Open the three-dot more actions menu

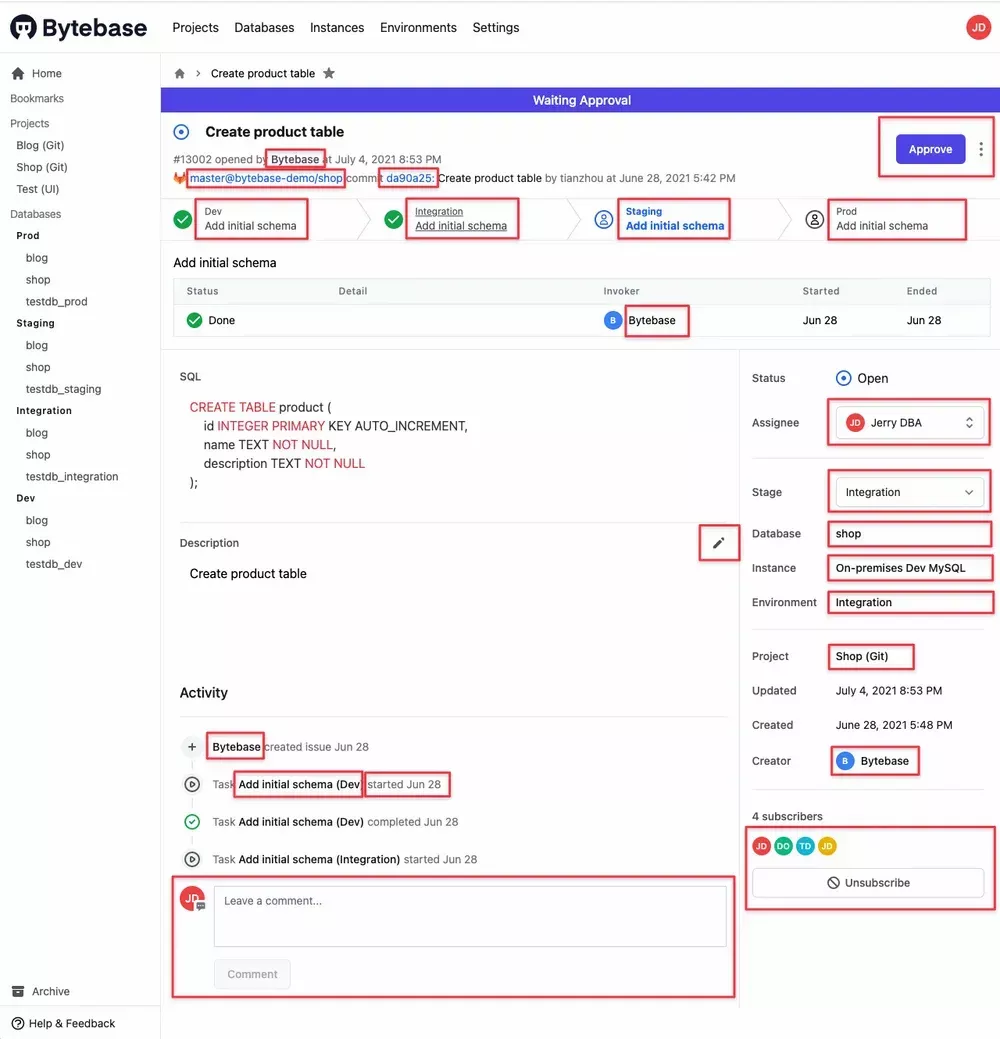(x=981, y=149)
